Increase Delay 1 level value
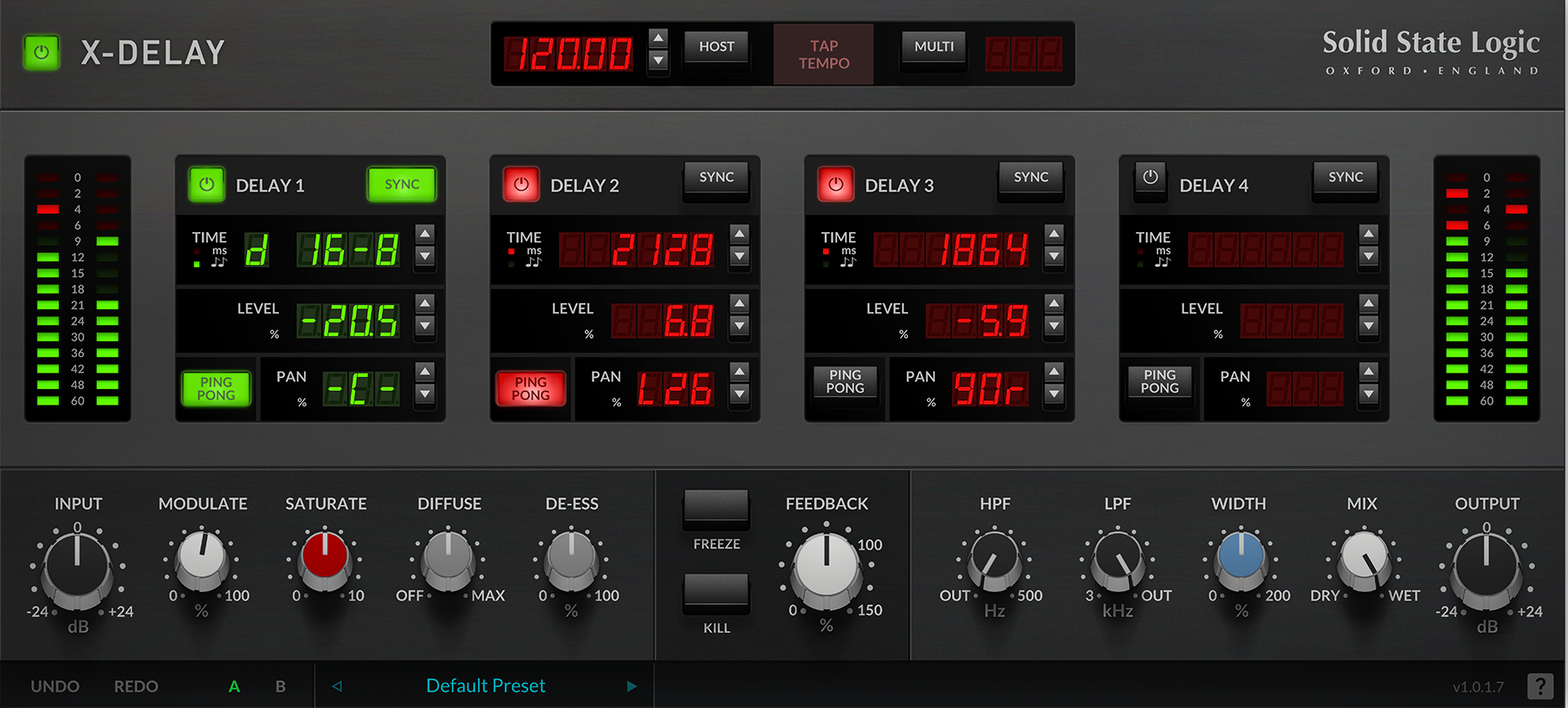Screen dimensions: 1568x708 (x=424, y=303)
